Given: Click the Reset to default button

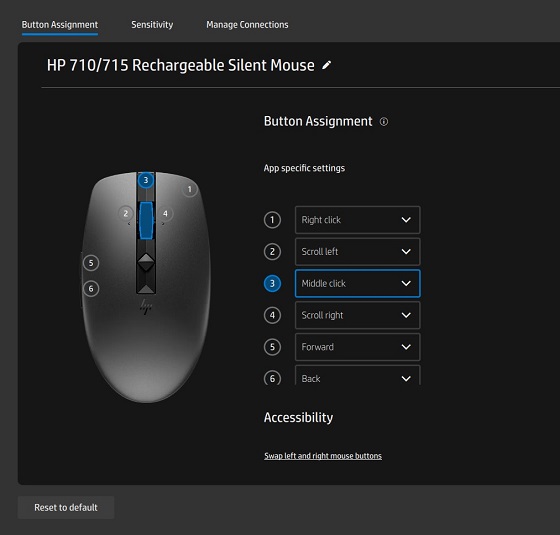Looking at the screenshot, I should point(66,508).
